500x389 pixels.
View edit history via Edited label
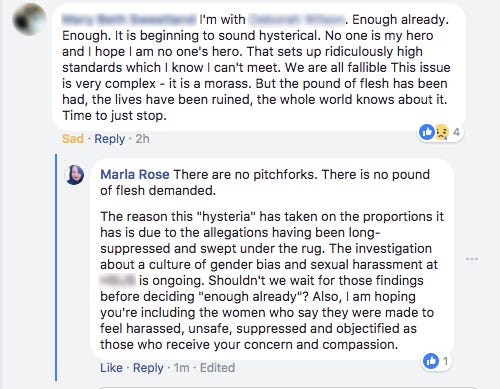click(x=217, y=368)
